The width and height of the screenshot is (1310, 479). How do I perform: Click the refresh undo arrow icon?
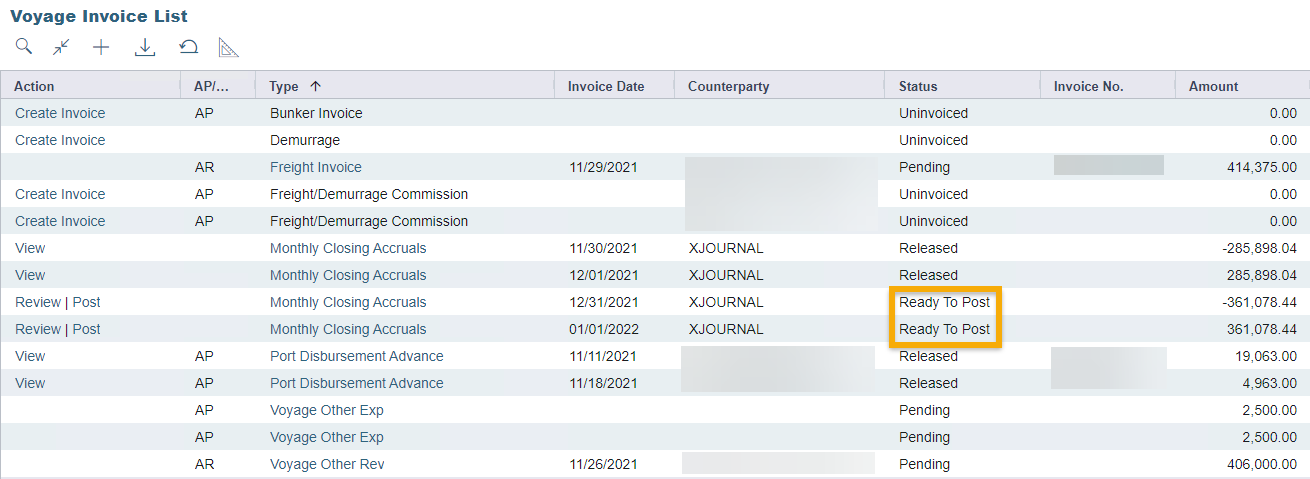coord(188,46)
